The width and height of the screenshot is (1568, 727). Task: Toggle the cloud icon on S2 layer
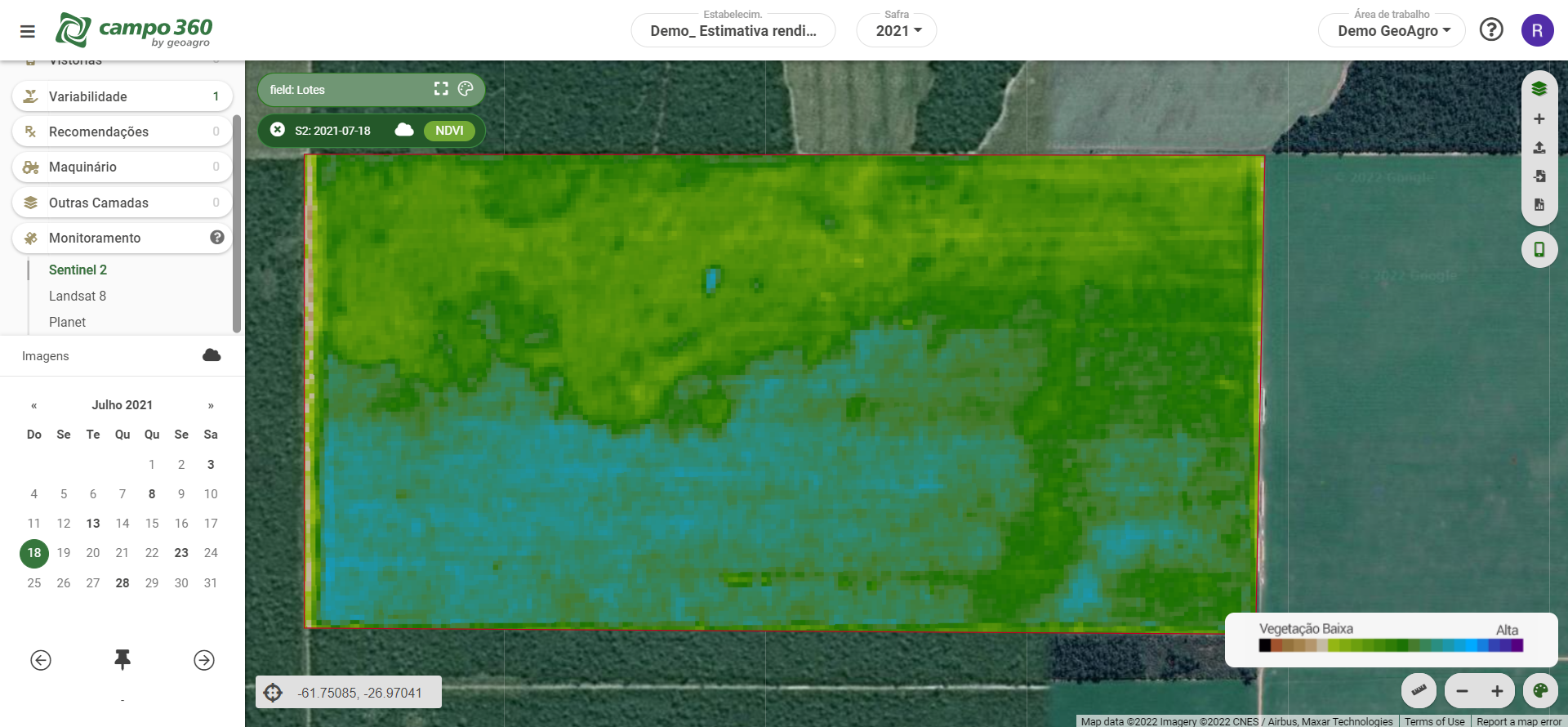pos(404,130)
